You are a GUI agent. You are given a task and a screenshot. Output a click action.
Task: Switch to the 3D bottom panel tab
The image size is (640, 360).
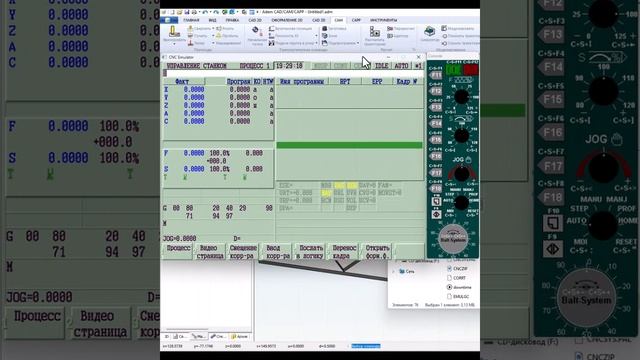coord(167,337)
